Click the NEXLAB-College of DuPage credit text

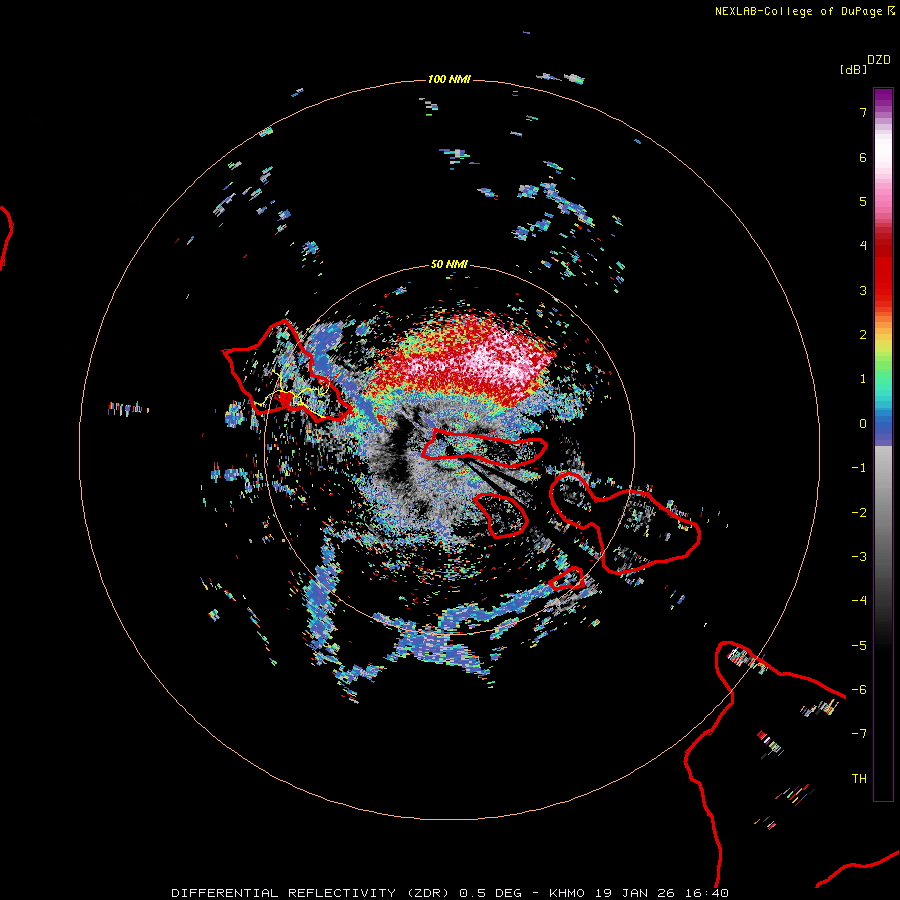(798, 11)
